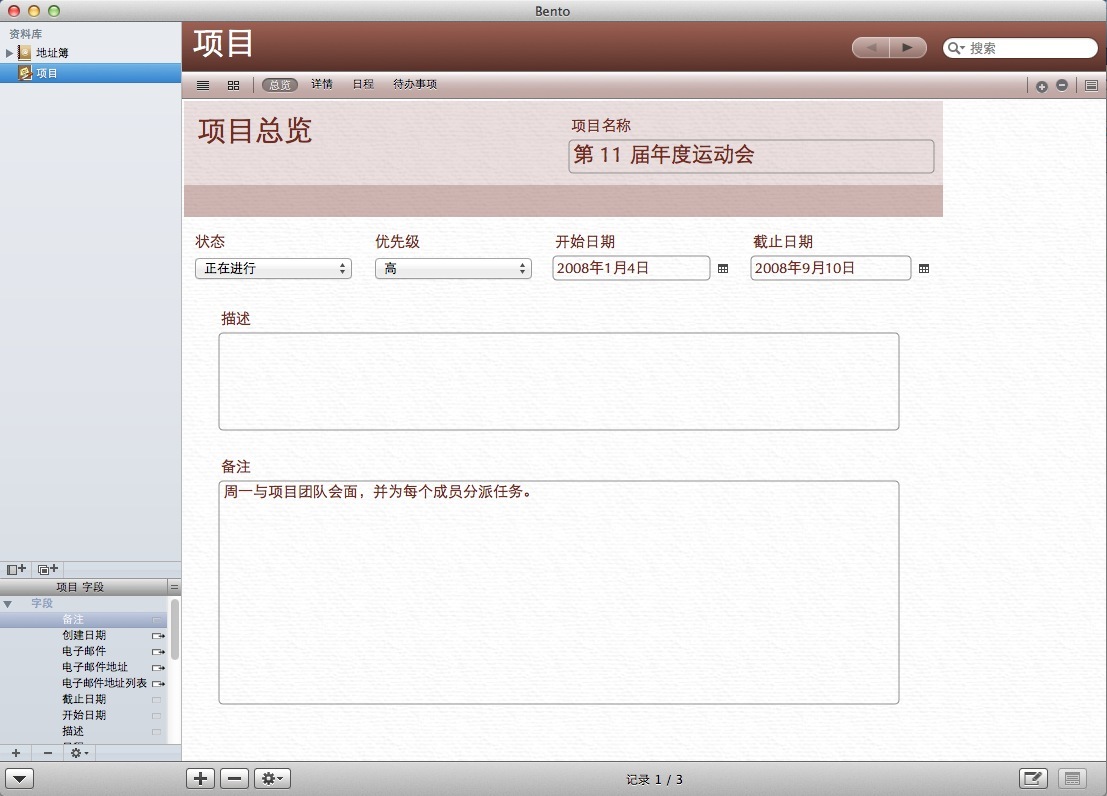Click the 项目名称 text field
Screen dimensions: 1107x796
[x=751, y=156]
